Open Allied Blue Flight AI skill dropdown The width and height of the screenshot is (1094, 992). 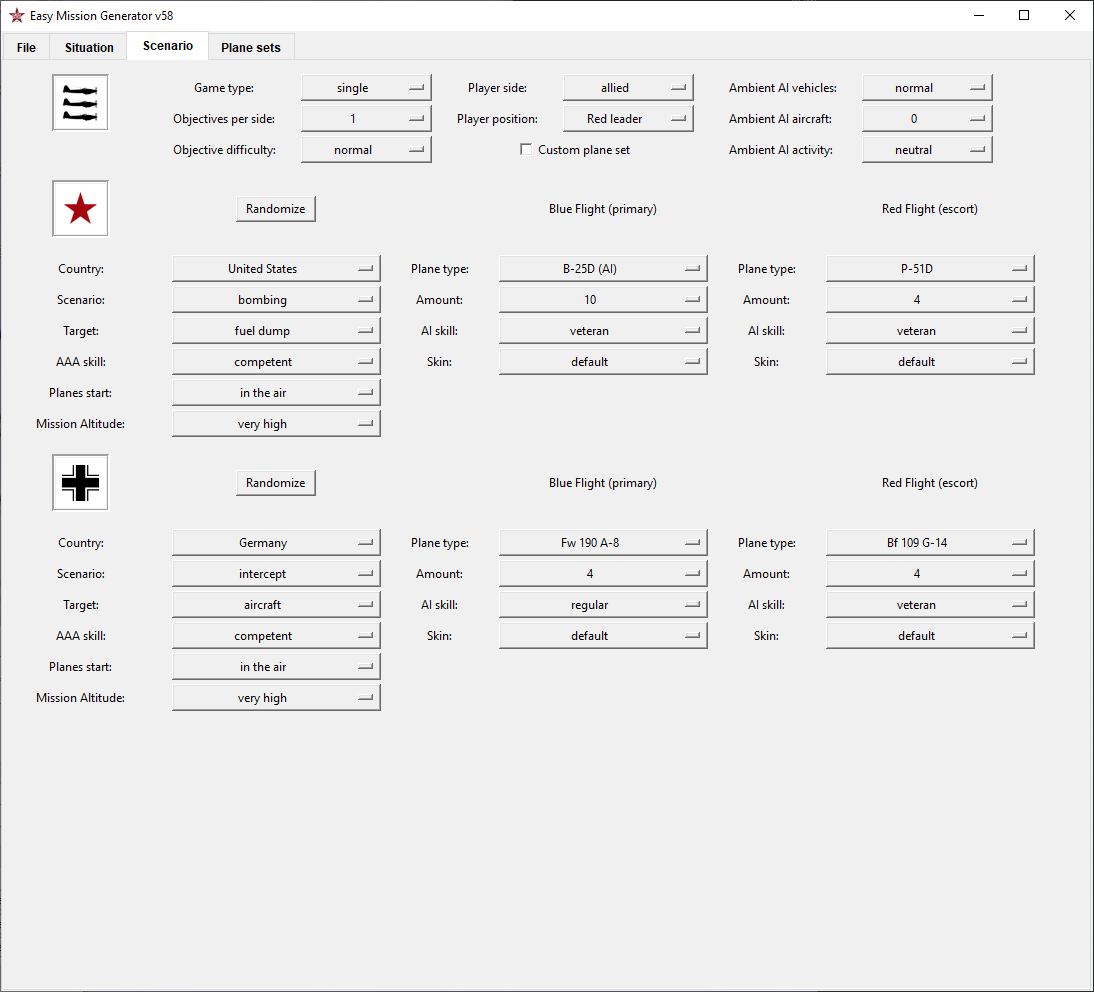603,331
